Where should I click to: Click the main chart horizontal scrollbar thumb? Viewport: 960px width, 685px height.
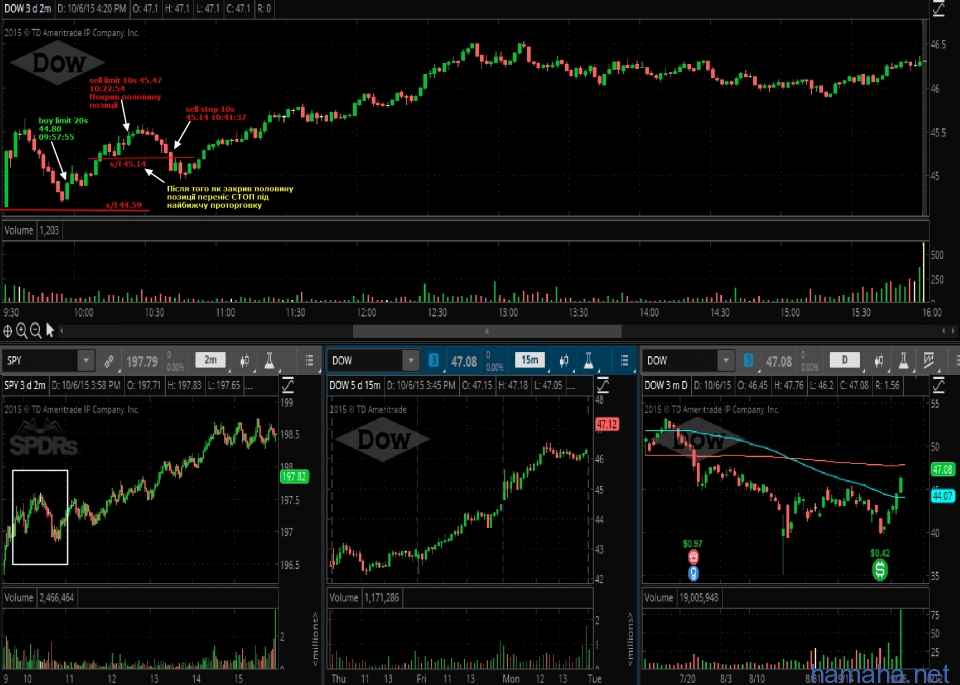point(487,331)
